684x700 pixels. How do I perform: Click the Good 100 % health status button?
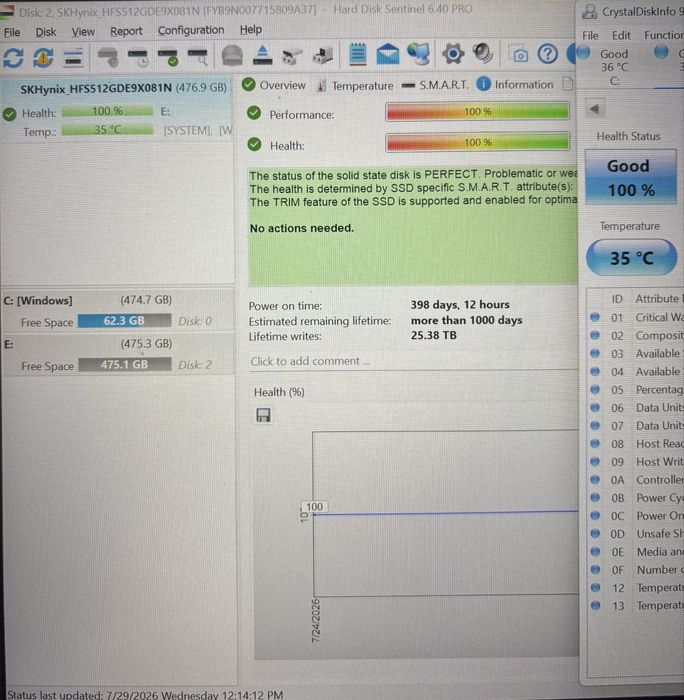(x=630, y=178)
